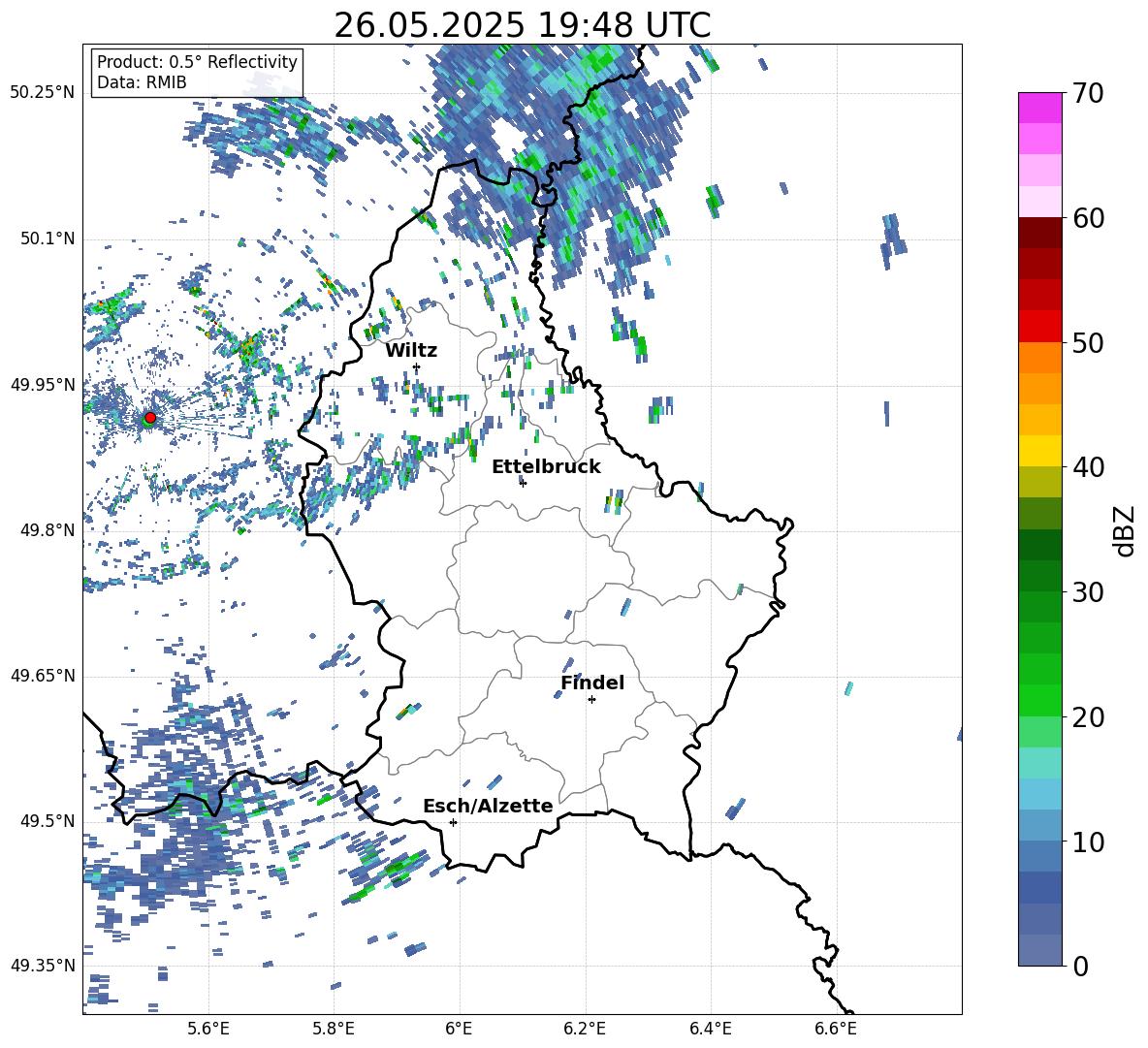Click the colorbar tick label 60
The width and height of the screenshot is (1148, 1048).
pyautogui.click(x=1089, y=218)
